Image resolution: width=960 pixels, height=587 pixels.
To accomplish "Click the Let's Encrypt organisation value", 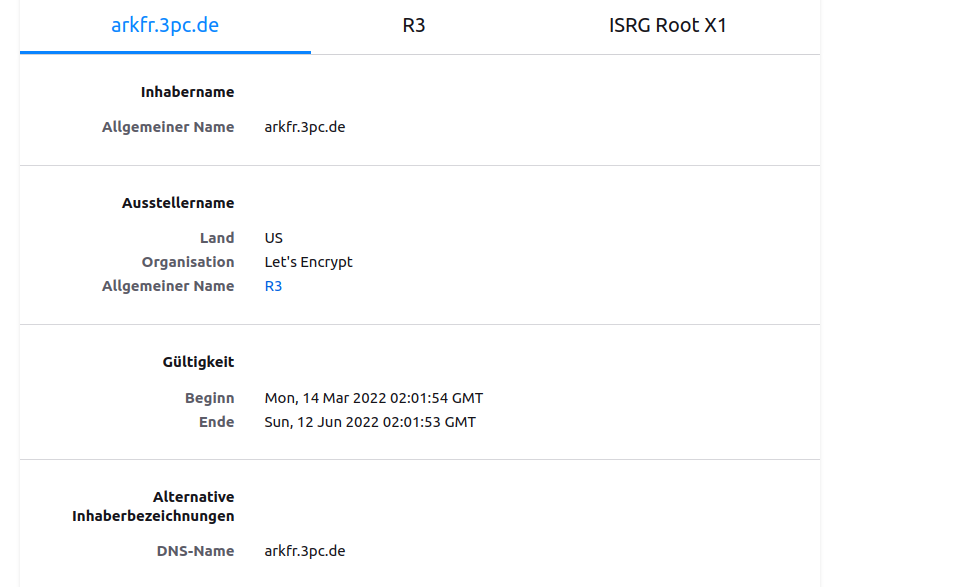I will click(308, 262).
